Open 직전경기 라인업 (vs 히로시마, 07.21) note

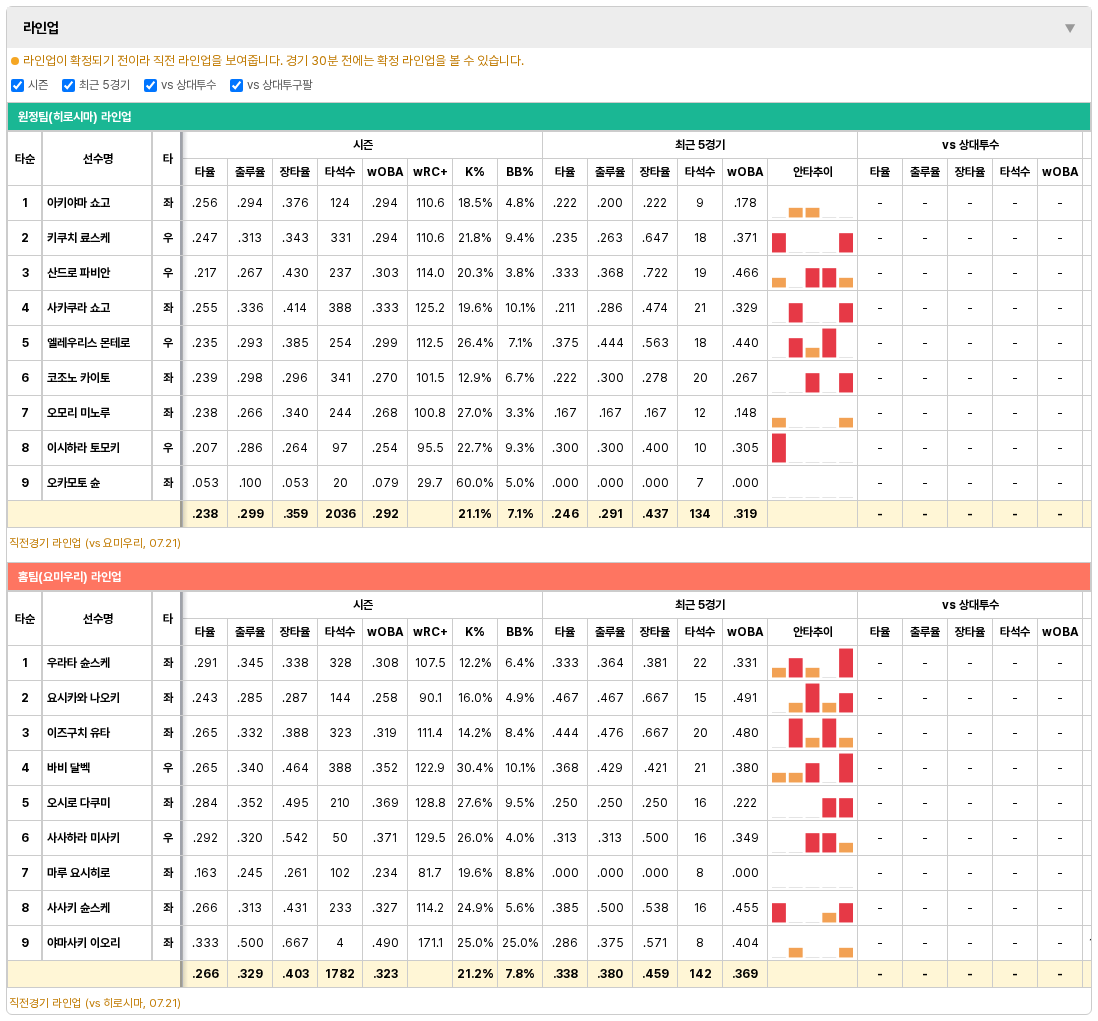95,1003
